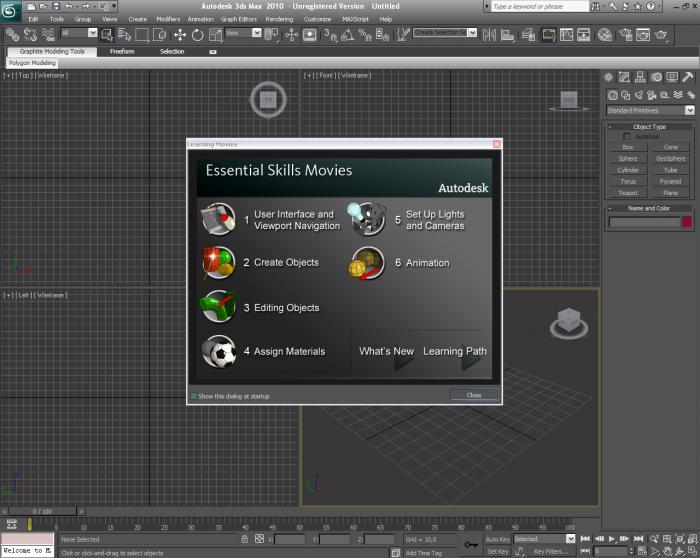Enable the AutoGrid checkbox

click(627, 136)
